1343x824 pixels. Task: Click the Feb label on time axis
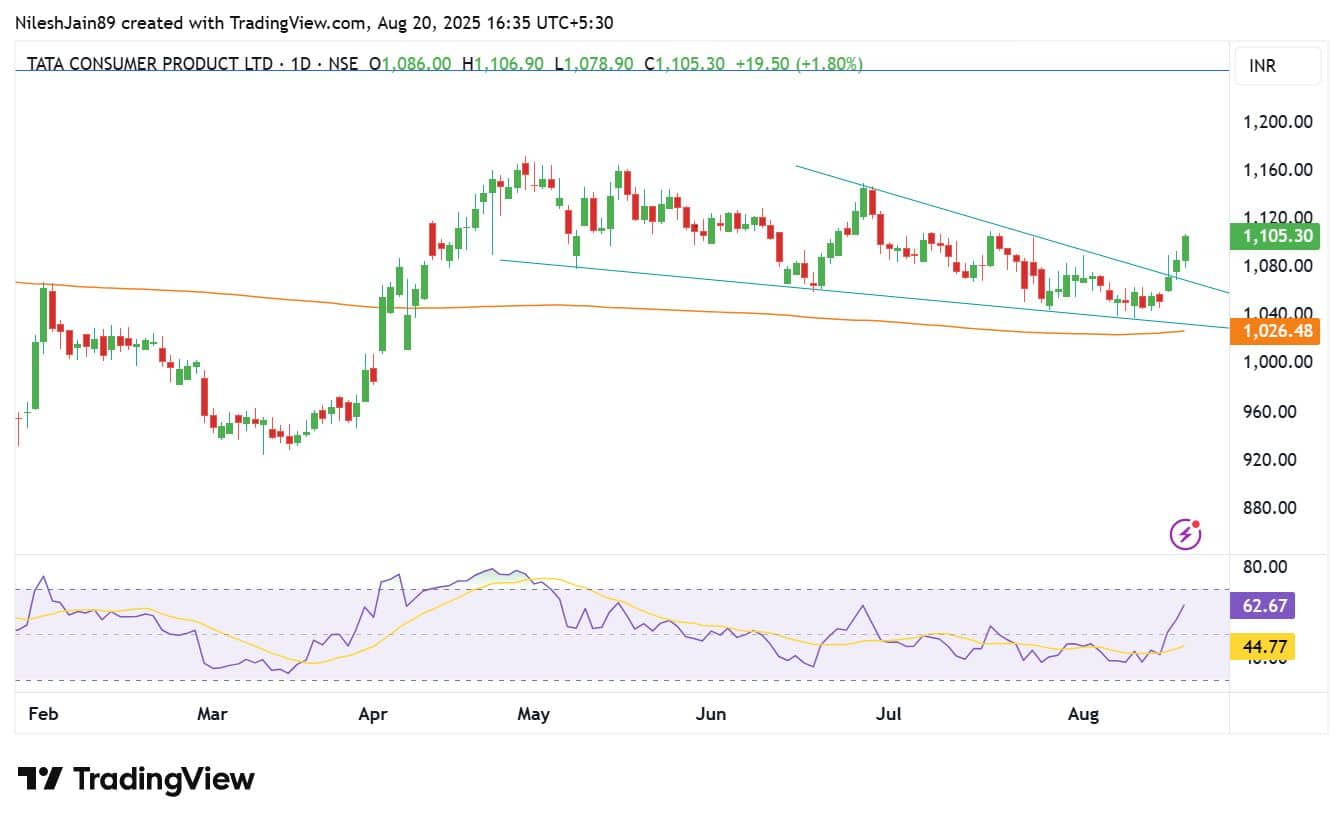click(x=42, y=714)
